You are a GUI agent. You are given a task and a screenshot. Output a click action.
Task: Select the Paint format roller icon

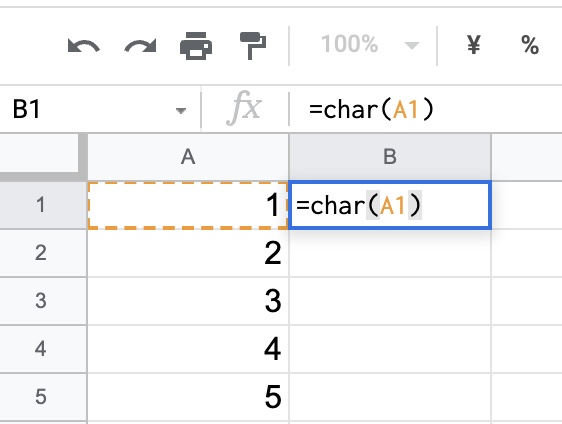click(253, 46)
